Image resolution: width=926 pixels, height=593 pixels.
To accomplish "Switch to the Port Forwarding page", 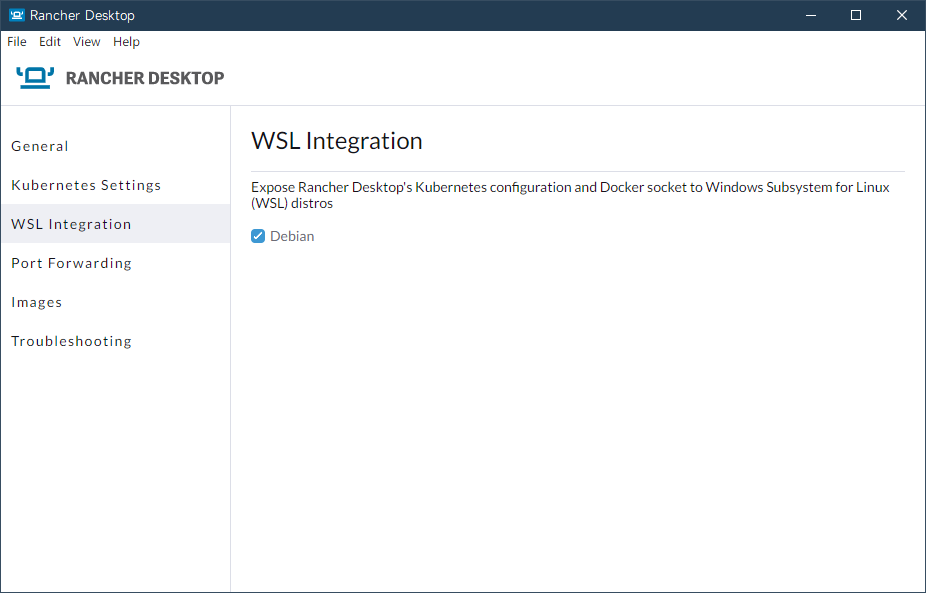I will tap(71, 263).
